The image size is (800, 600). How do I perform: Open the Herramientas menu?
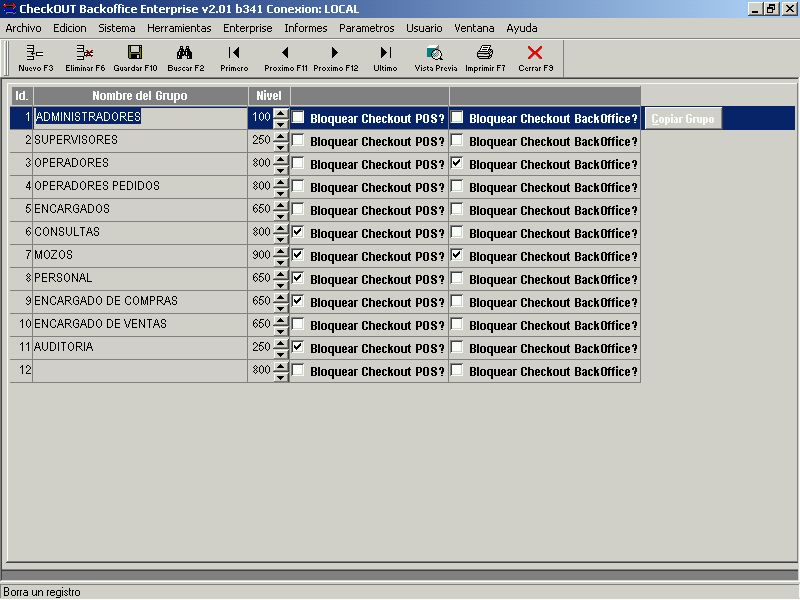click(x=179, y=28)
